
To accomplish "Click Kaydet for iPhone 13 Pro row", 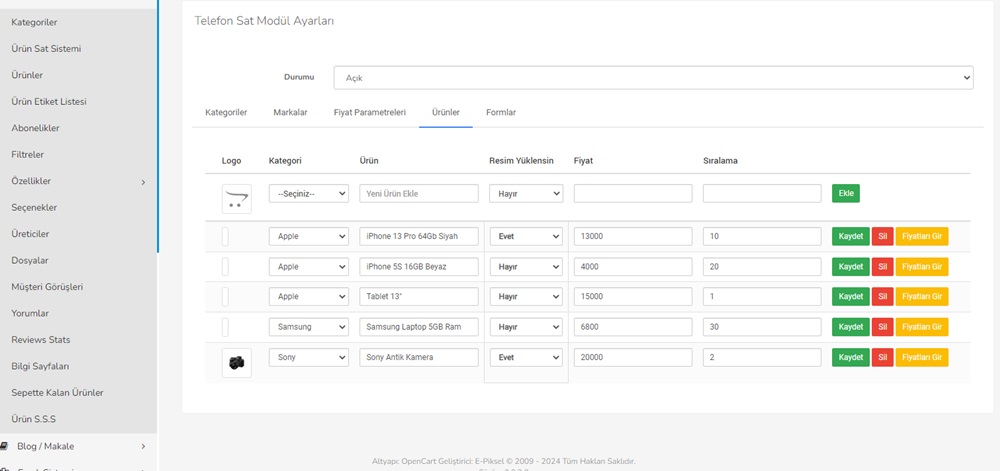I will coord(851,236).
